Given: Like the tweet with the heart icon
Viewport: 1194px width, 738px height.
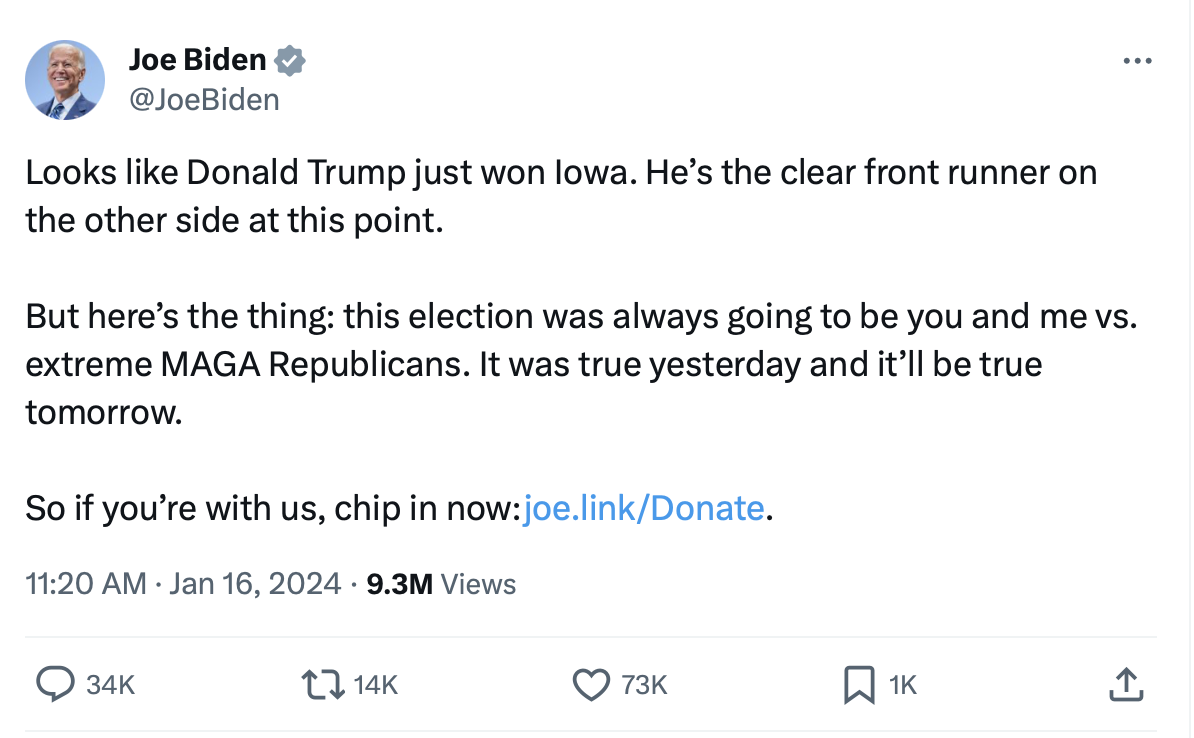Looking at the screenshot, I should pyautogui.click(x=590, y=684).
